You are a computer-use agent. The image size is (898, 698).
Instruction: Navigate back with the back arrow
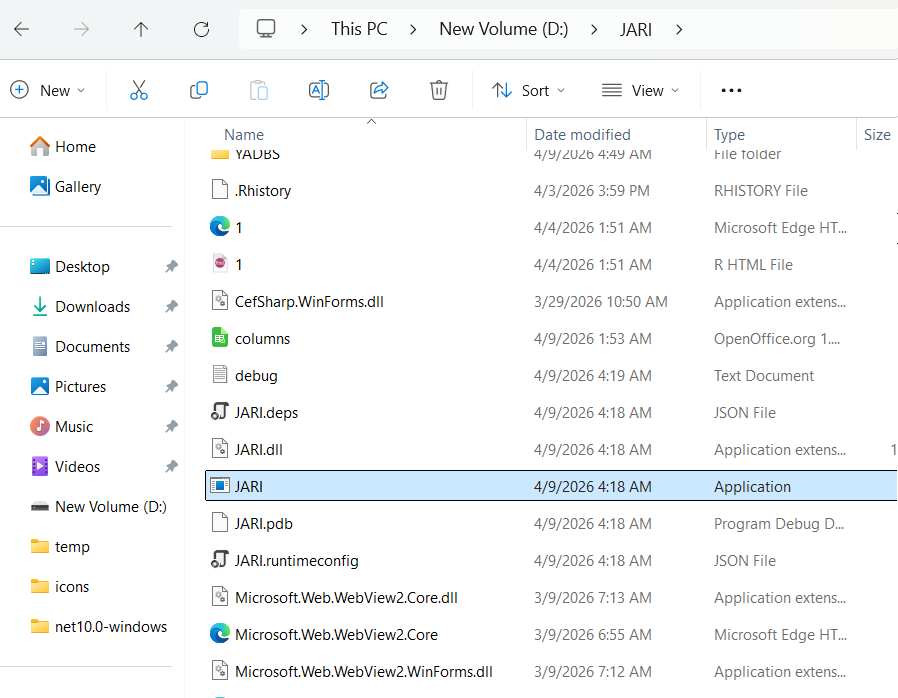(x=21, y=29)
